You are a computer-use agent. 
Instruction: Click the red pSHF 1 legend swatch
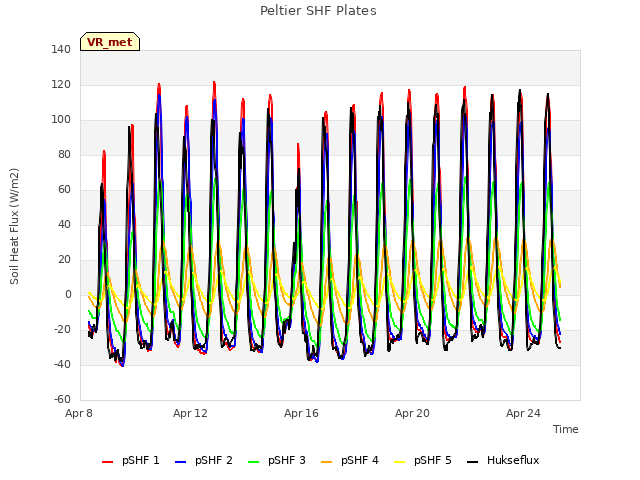[x=107, y=462]
